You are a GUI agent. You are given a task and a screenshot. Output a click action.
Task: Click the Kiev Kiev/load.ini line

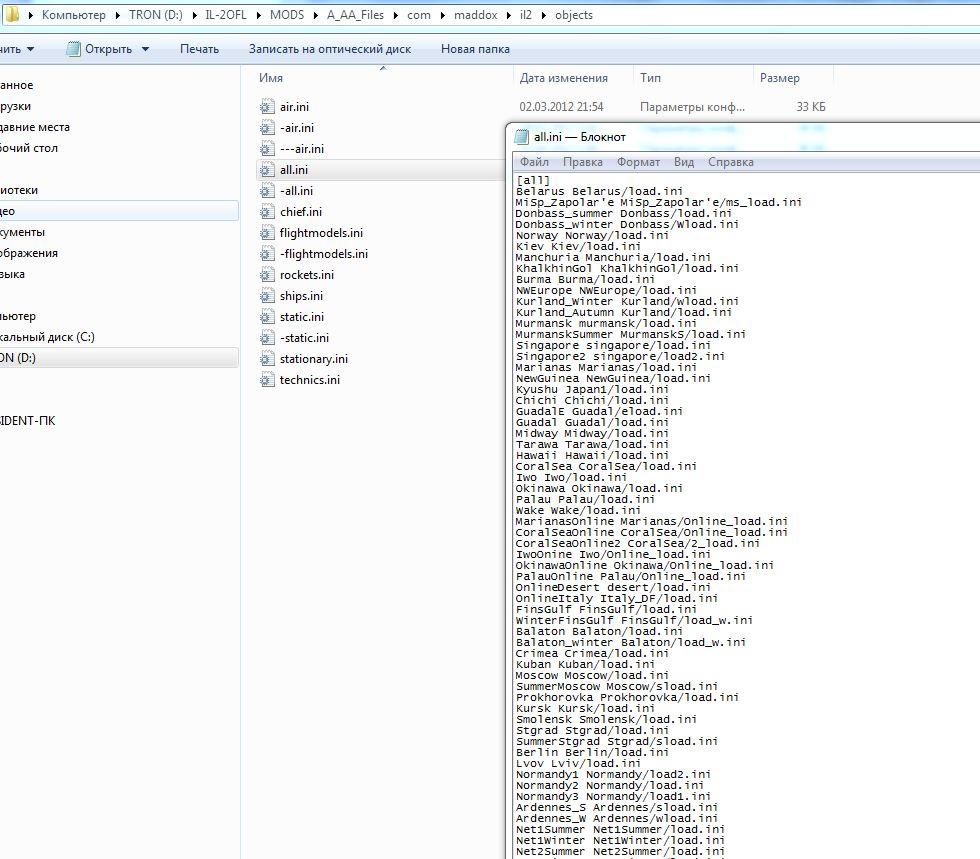coord(578,246)
